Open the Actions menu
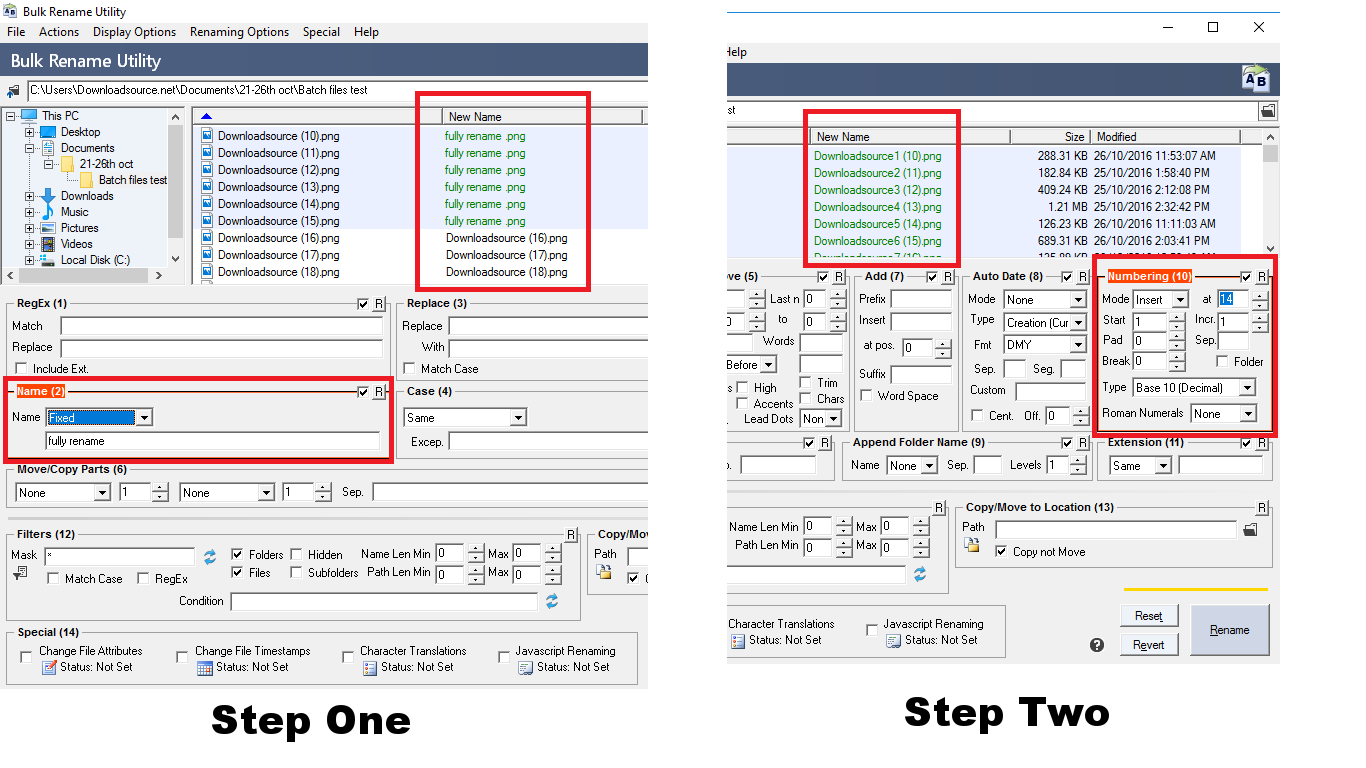The width and height of the screenshot is (1366, 768). pos(59,32)
